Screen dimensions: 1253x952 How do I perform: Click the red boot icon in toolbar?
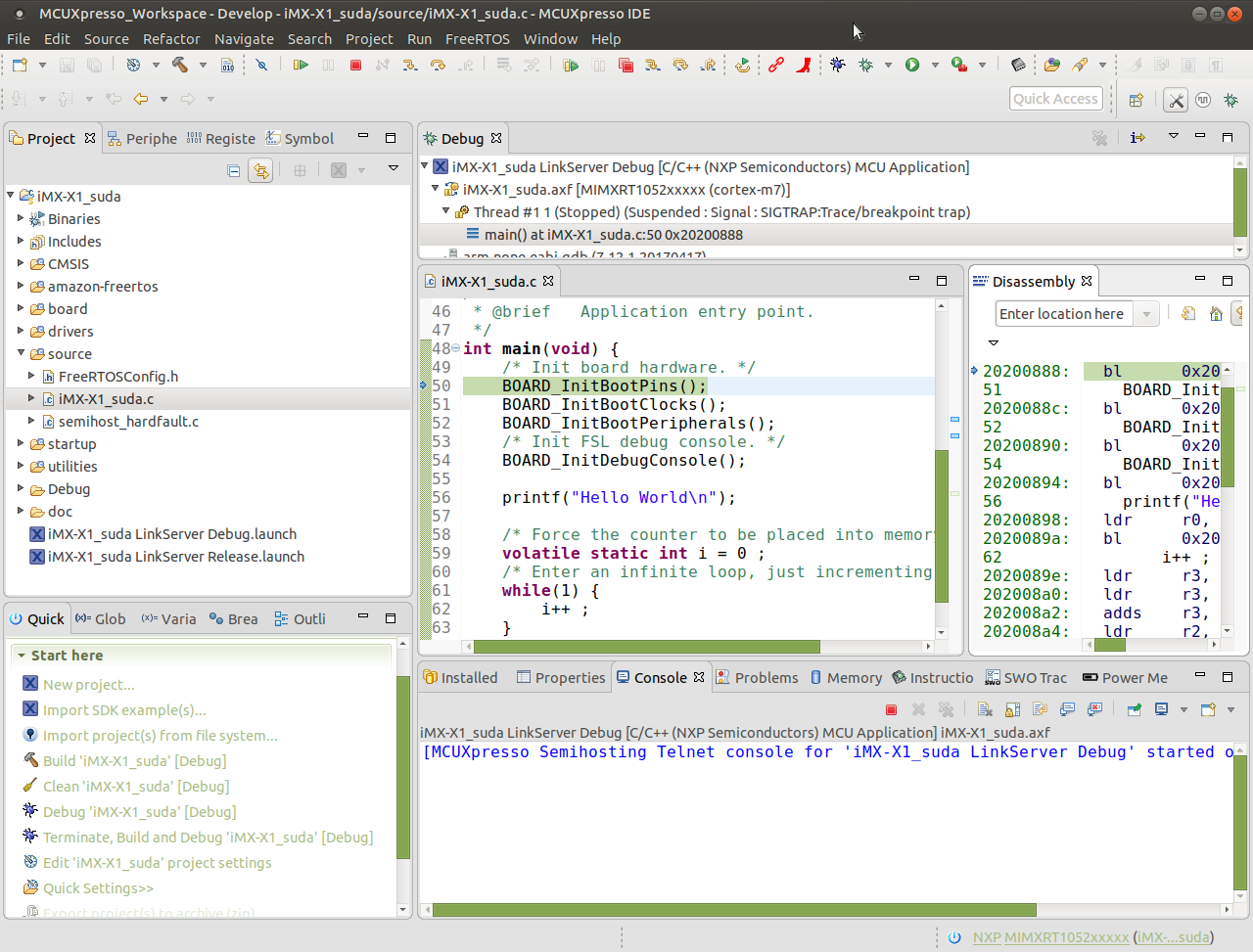pyautogui.click(x=804, y=65)
